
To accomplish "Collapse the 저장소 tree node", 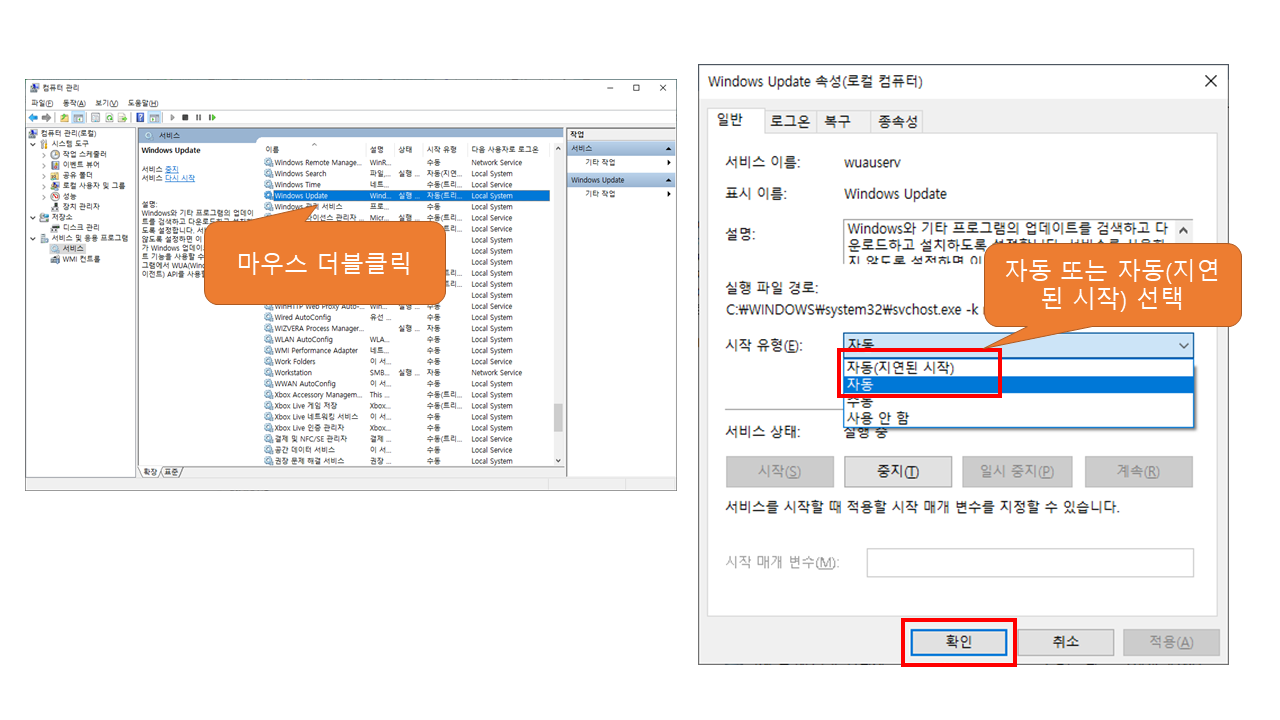I will coord(33,217).
